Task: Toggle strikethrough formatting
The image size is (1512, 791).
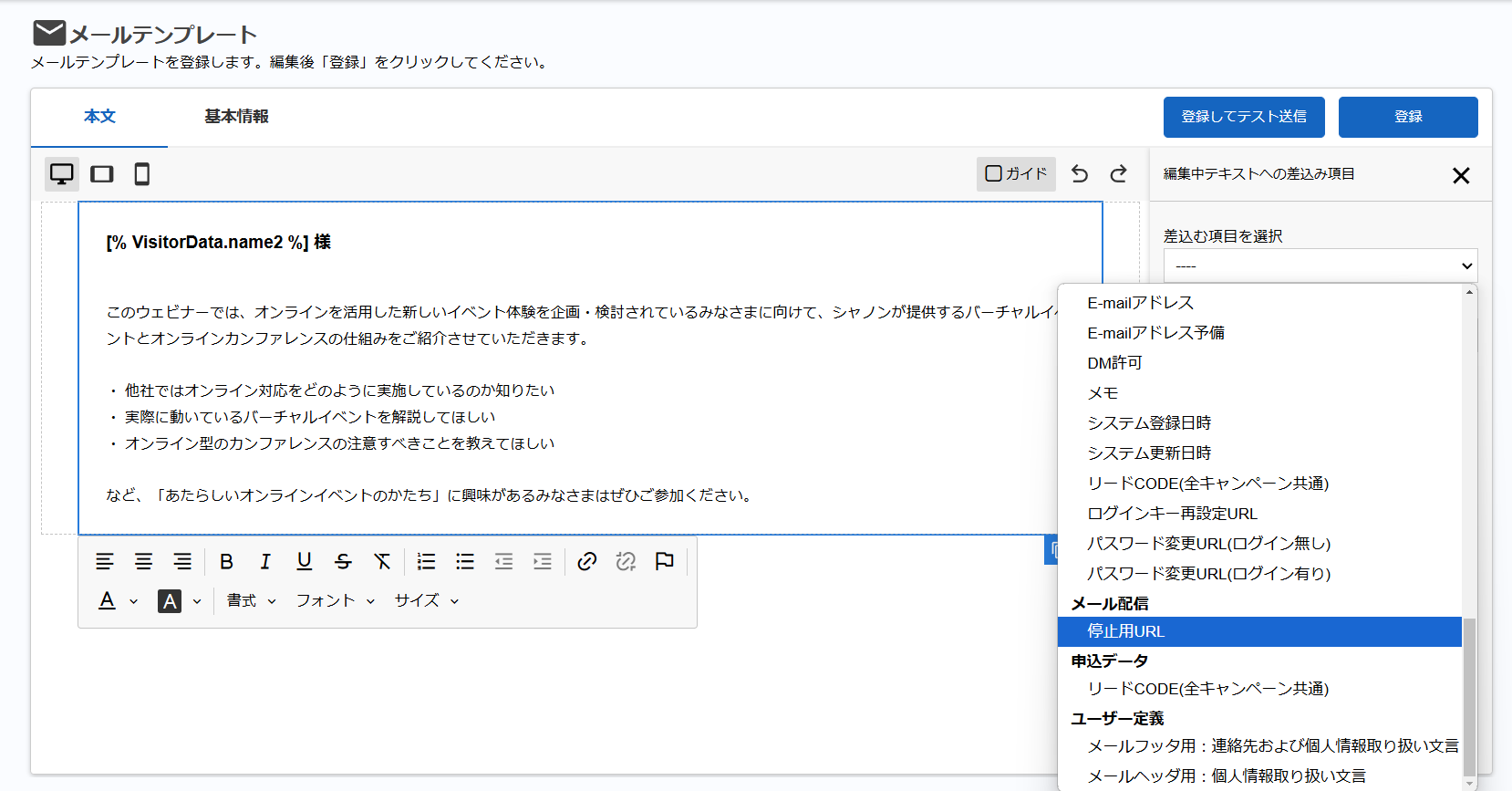Action: (343, 562)
